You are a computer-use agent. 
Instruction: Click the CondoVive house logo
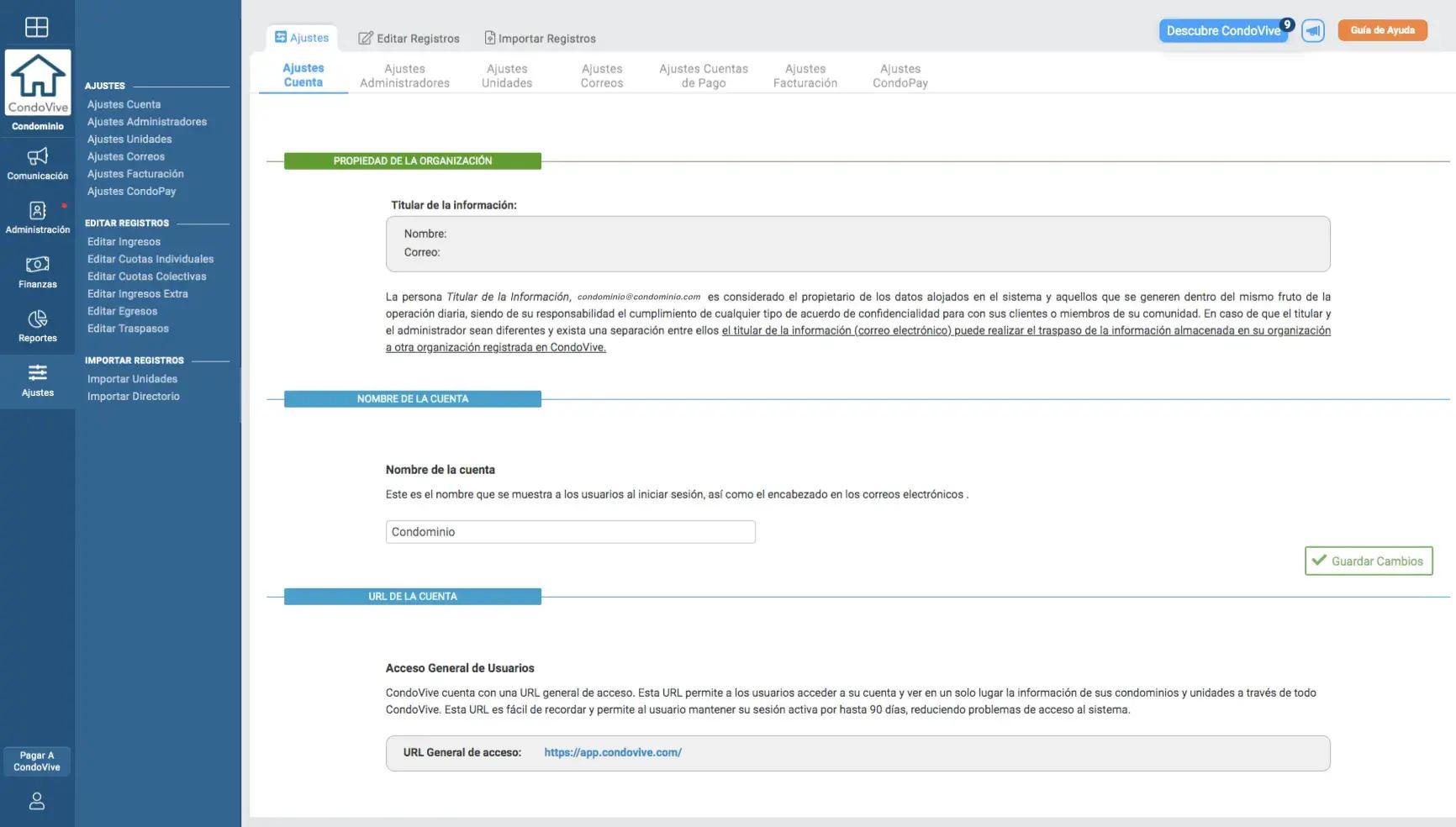[38, 82]
